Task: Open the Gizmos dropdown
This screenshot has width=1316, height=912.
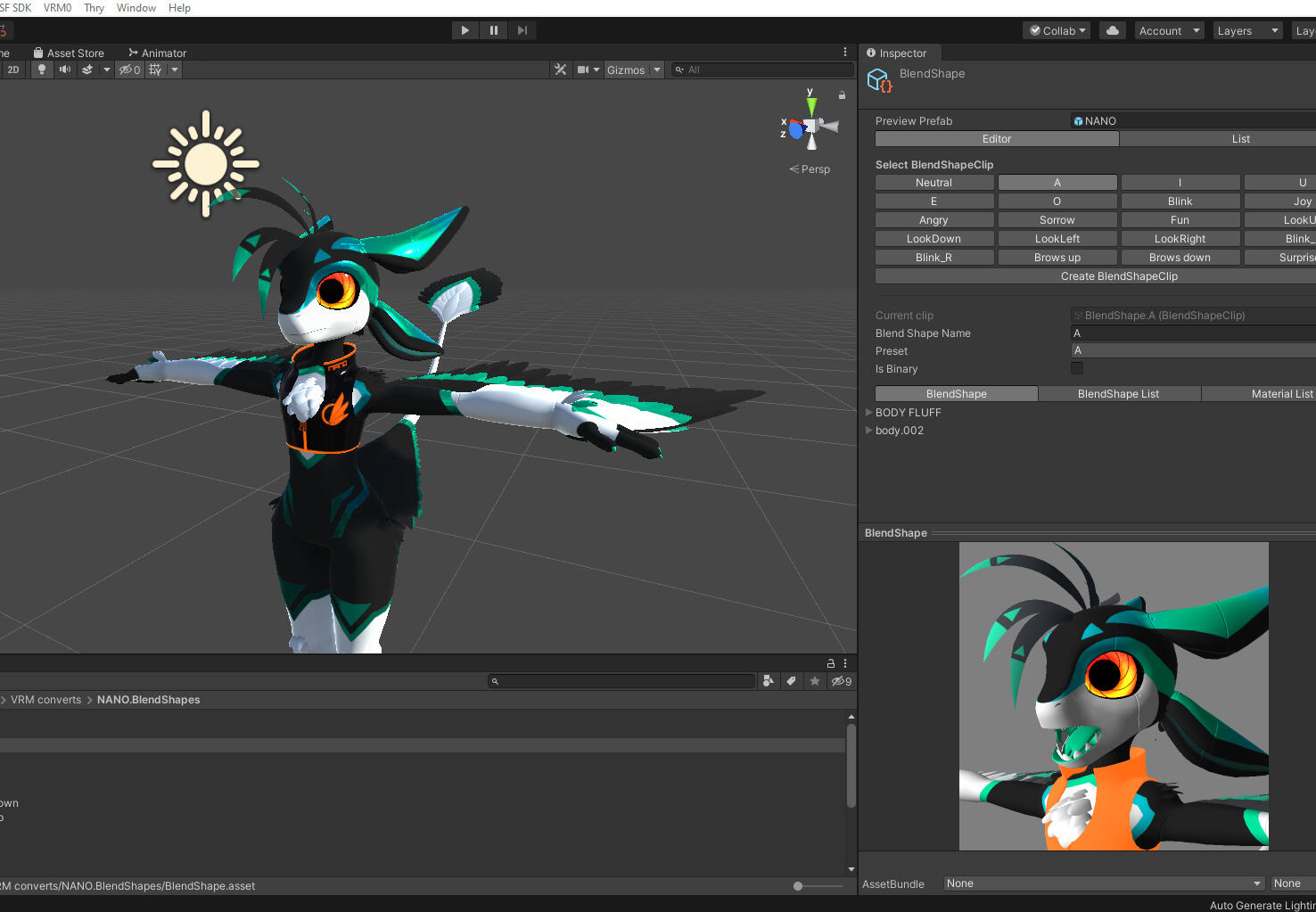Action: pyautogui.click(x=633, y=70)
